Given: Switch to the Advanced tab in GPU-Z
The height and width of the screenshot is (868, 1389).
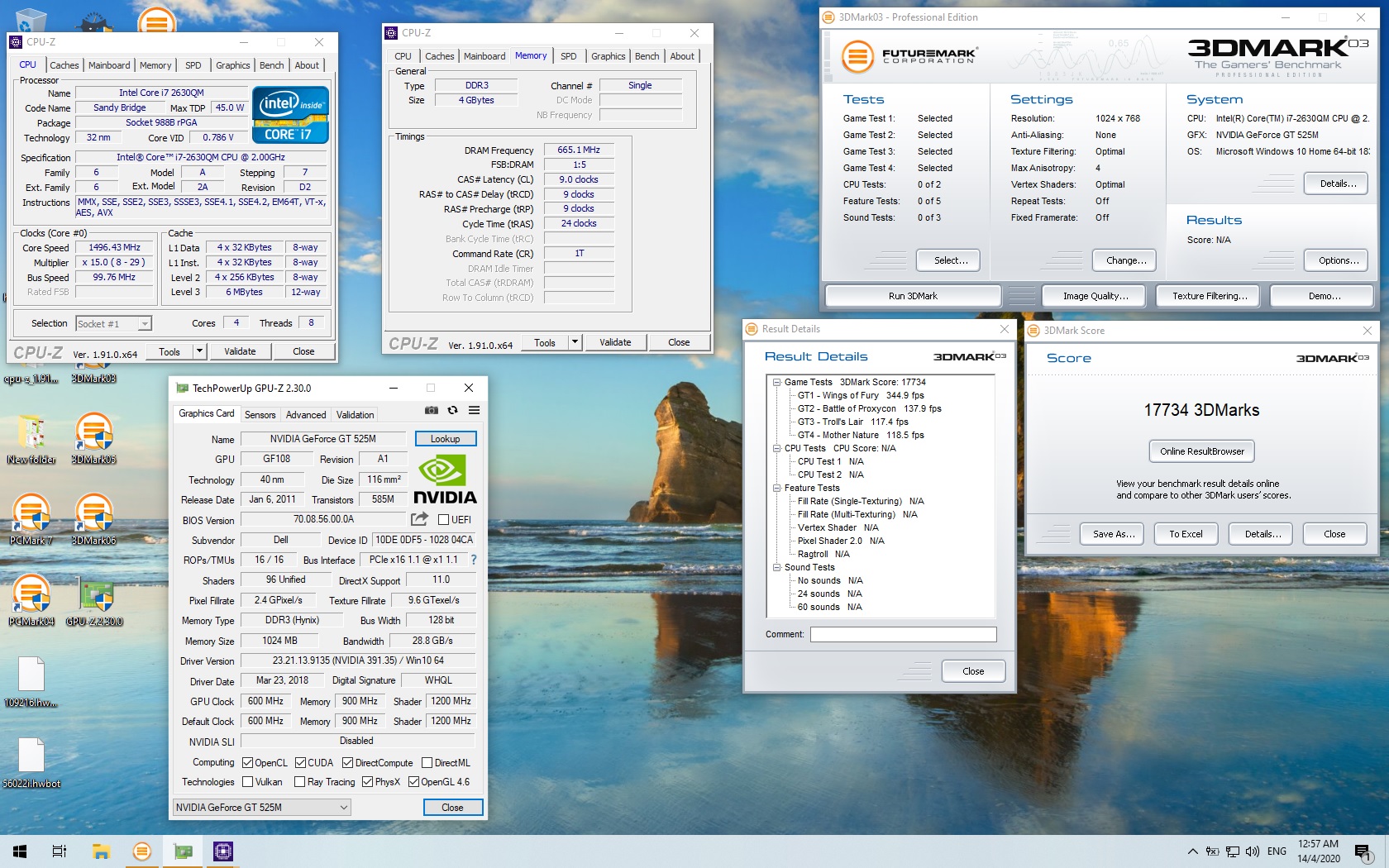Looking at the screenshot, I should pyautogui.click(x=306, y=415).
